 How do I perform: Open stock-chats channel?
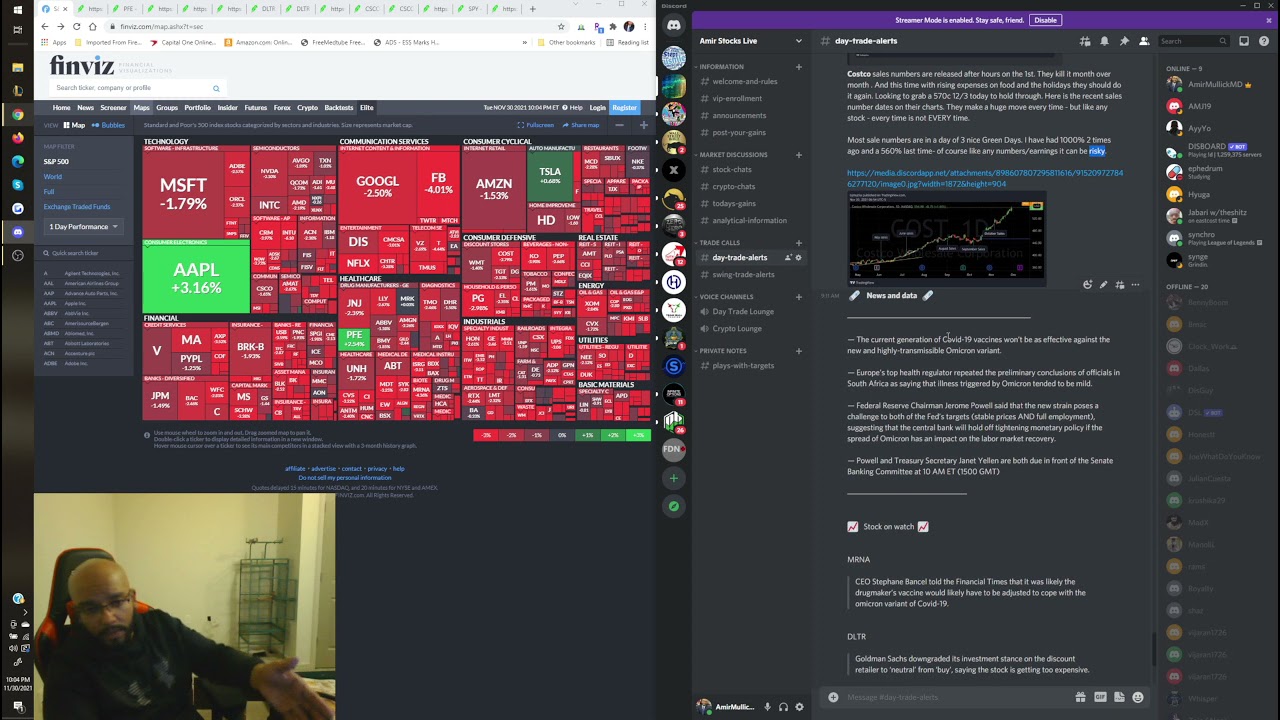point(732,170)
